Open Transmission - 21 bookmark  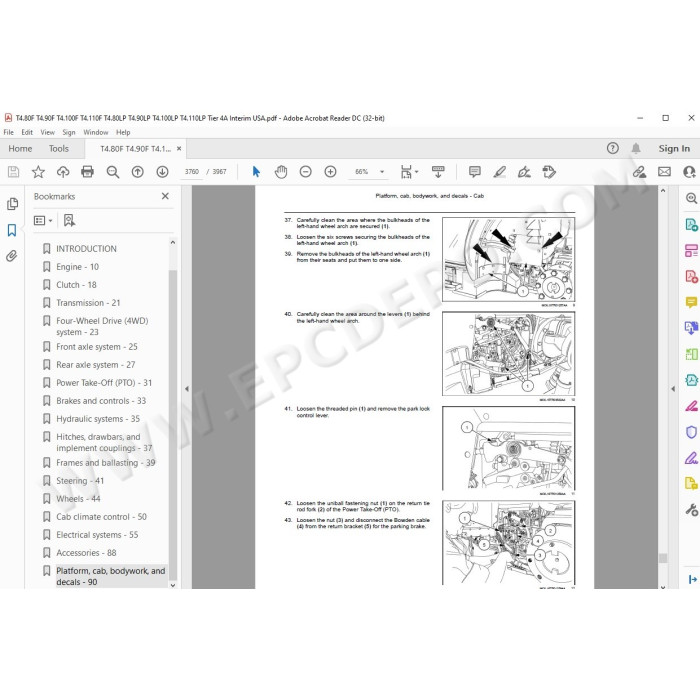(88, 303)
